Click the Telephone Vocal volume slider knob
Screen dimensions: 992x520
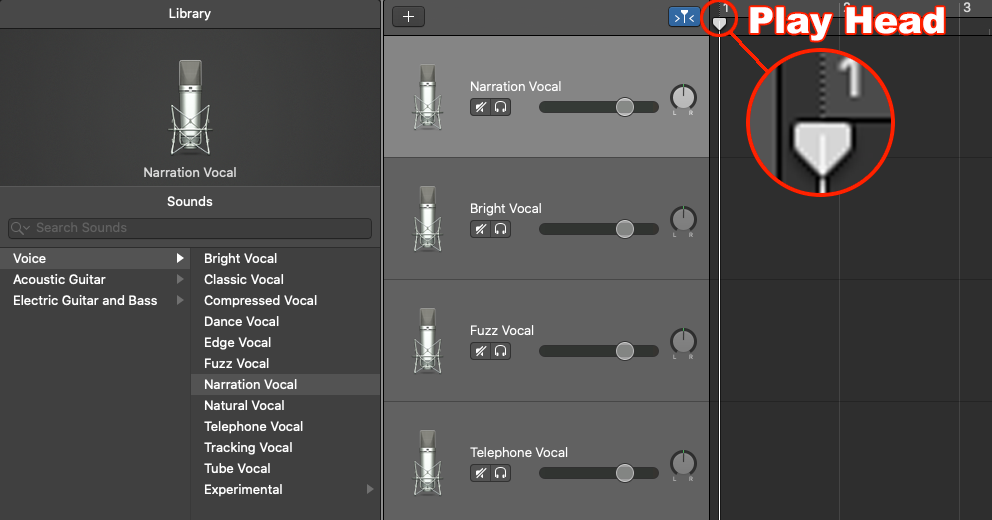[x=624, y=473]
